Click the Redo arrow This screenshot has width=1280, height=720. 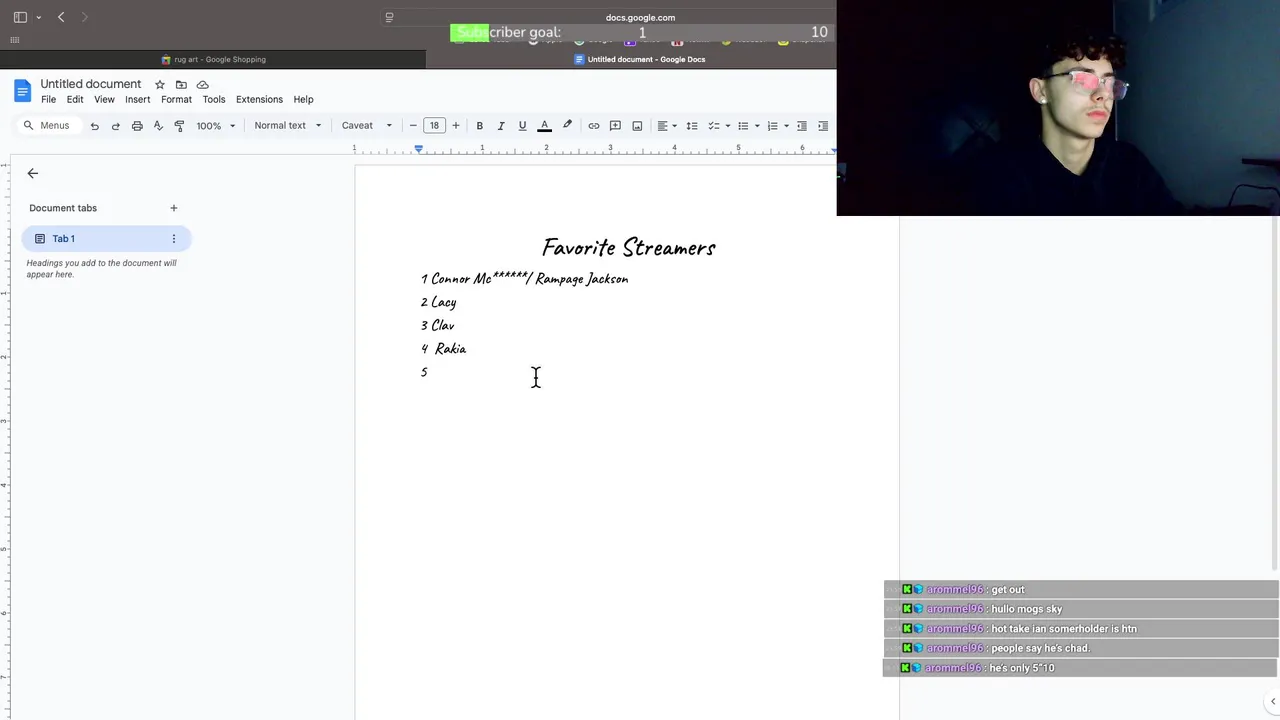coord(116,126)
